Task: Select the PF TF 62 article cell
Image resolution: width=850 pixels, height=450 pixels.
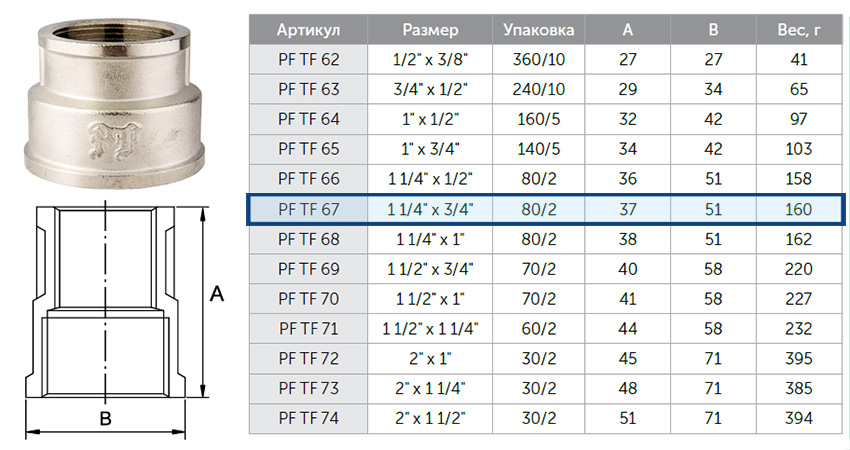Action: click(308, 59)
